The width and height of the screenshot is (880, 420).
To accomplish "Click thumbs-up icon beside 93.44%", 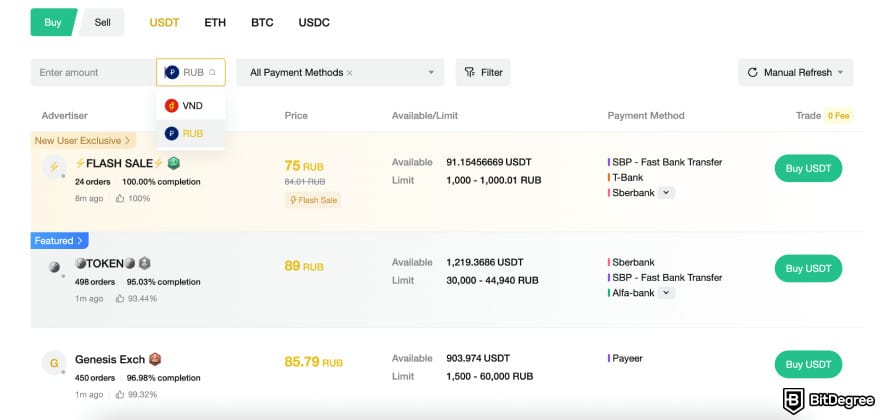I will [120, 299].
